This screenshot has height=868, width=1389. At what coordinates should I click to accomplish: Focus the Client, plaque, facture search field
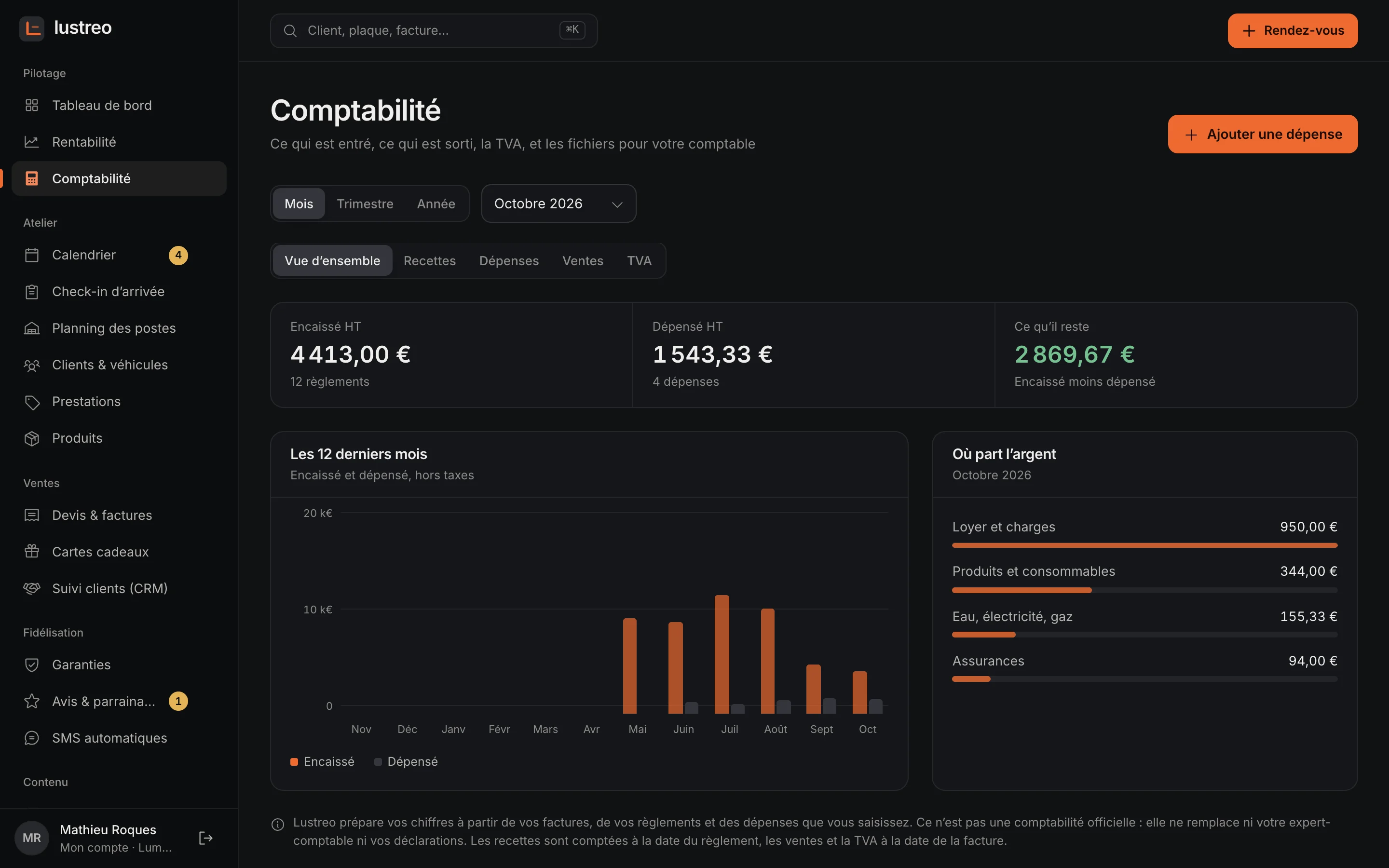(x=434, y=31)
